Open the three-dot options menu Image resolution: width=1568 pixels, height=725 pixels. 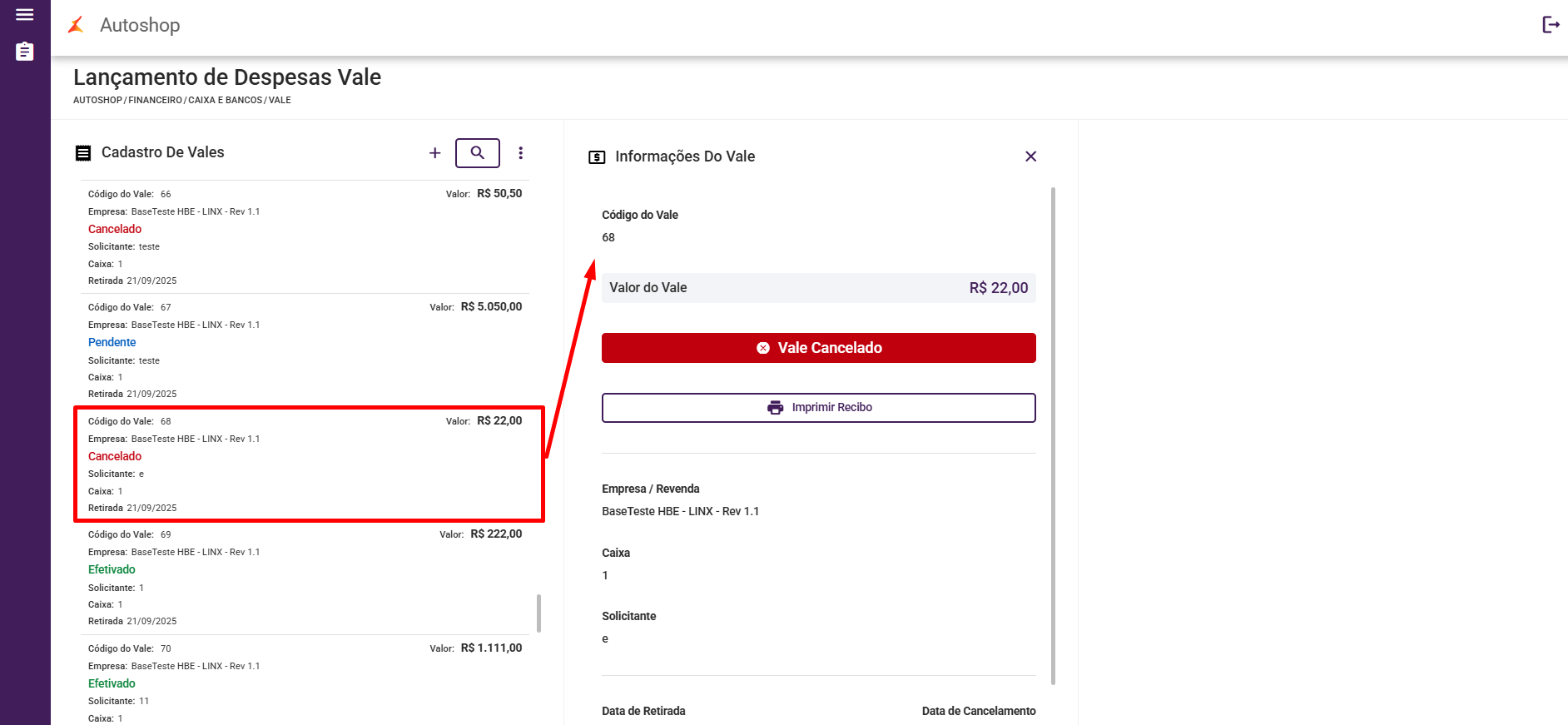coord(521,153)
